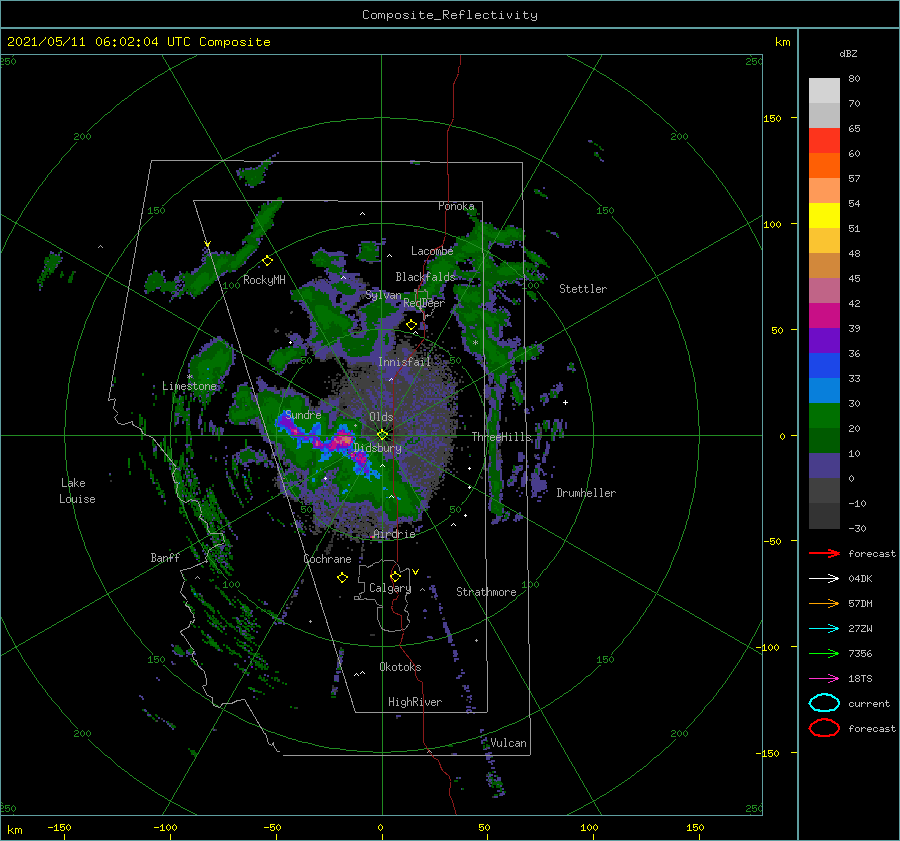Click the 'Limestone' map label
Screen dimensions: 900x841
189,386
